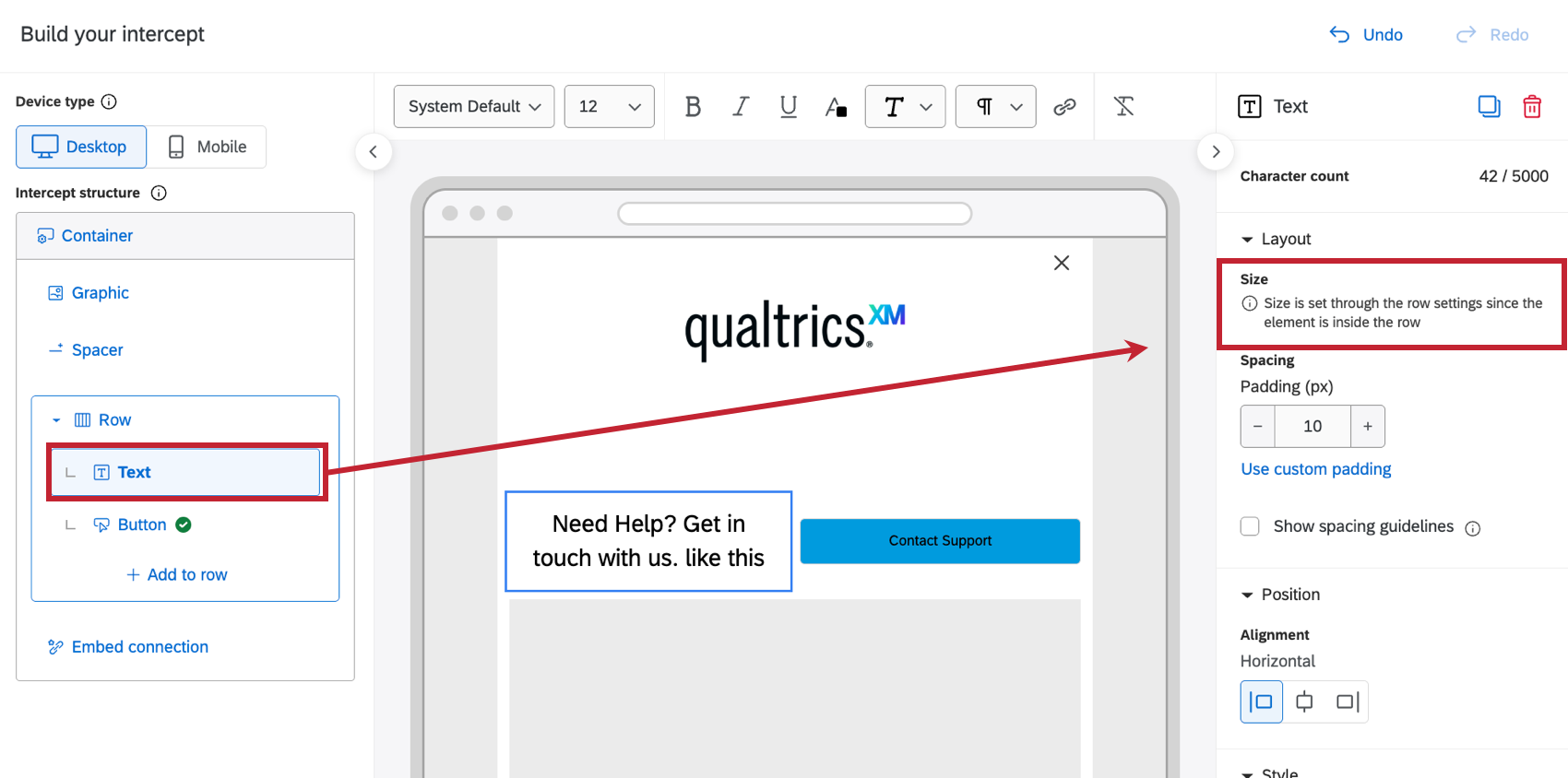Delete the Text element with the trash icon

coord(1532,107)
